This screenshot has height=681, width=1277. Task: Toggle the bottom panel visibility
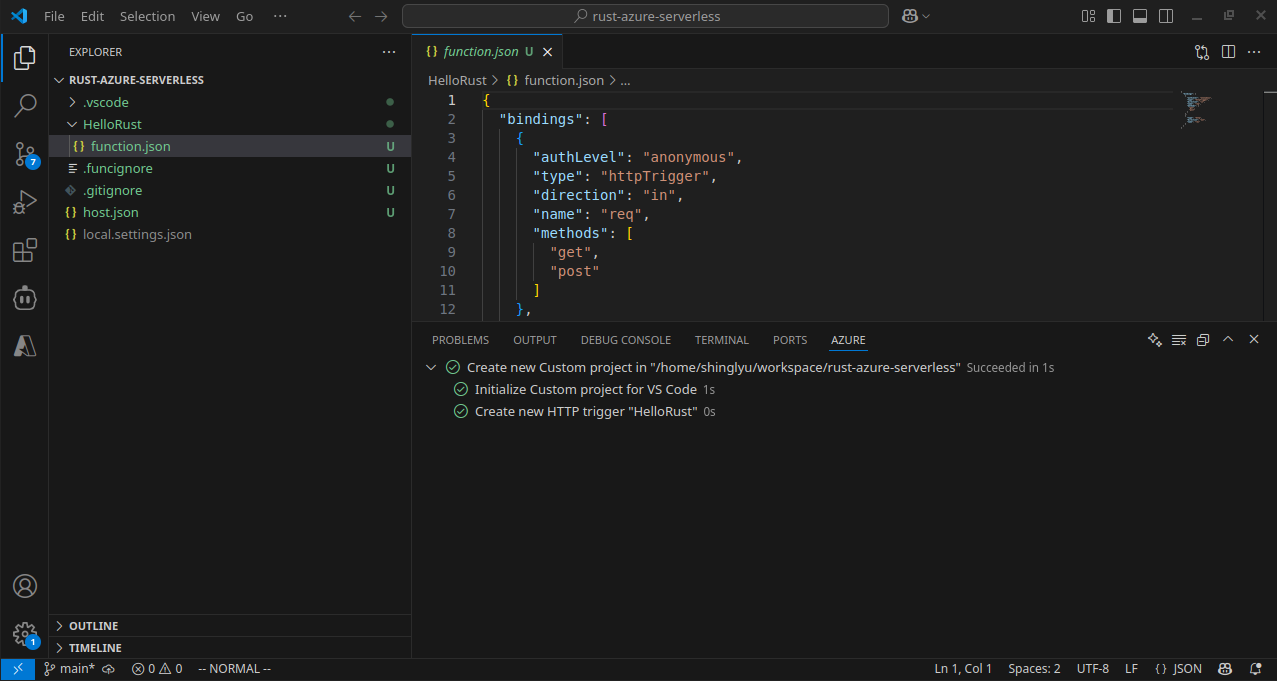(x=1140, y=16)
